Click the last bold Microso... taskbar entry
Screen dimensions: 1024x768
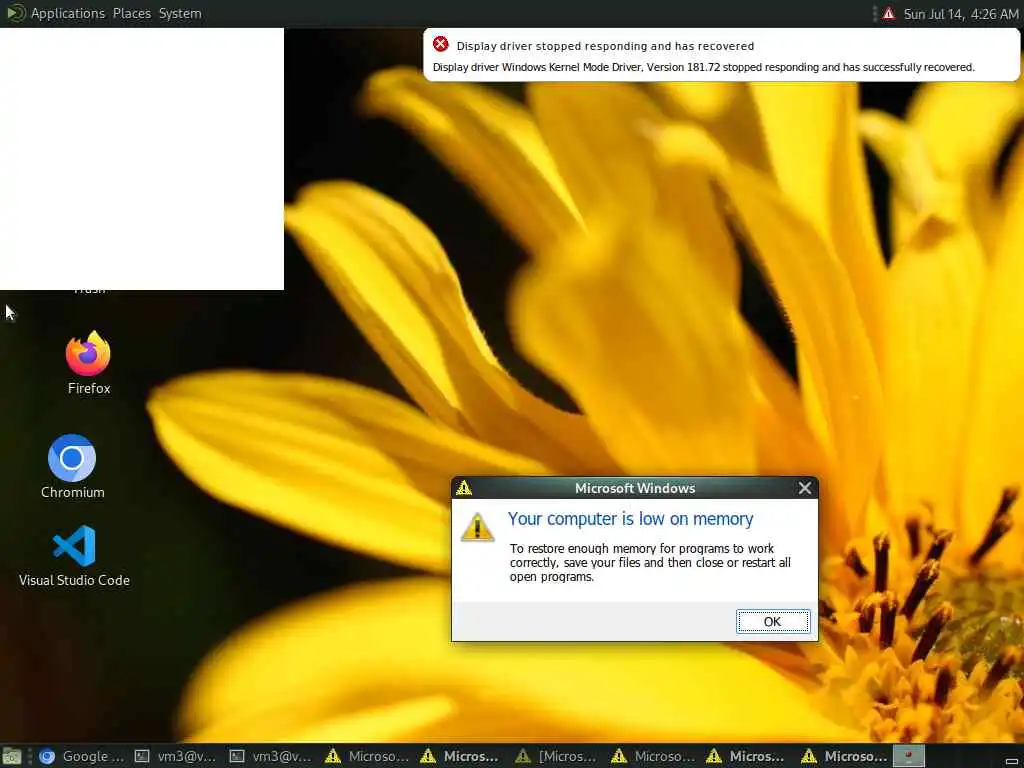coord(845,756)
